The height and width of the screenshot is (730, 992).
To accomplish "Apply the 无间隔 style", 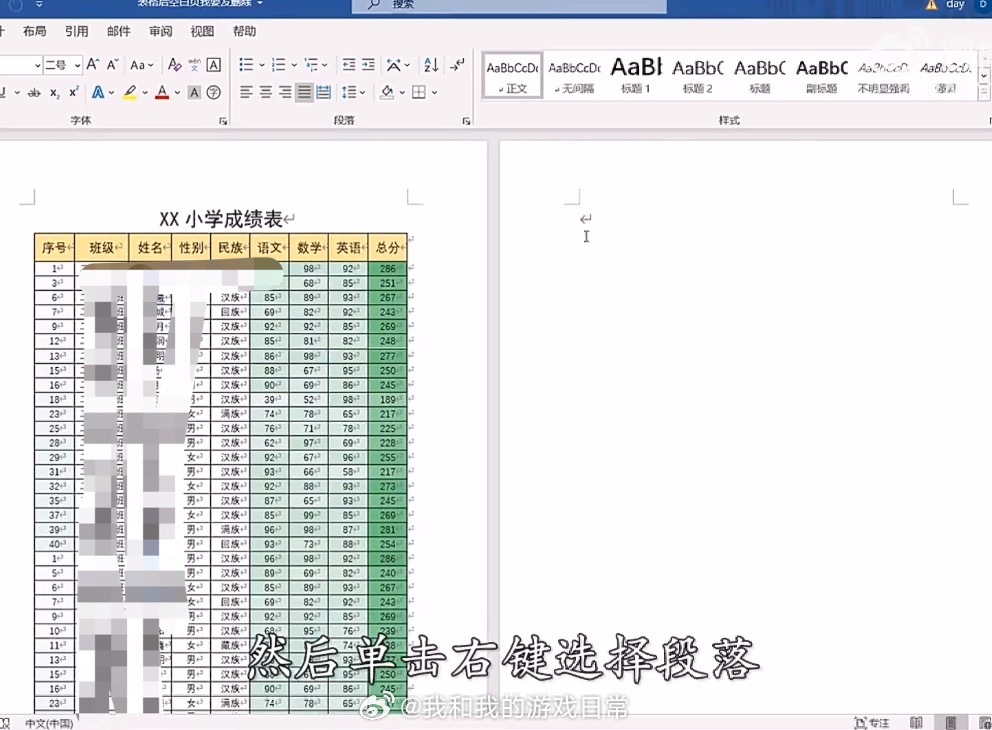I will tap(574, 75).
